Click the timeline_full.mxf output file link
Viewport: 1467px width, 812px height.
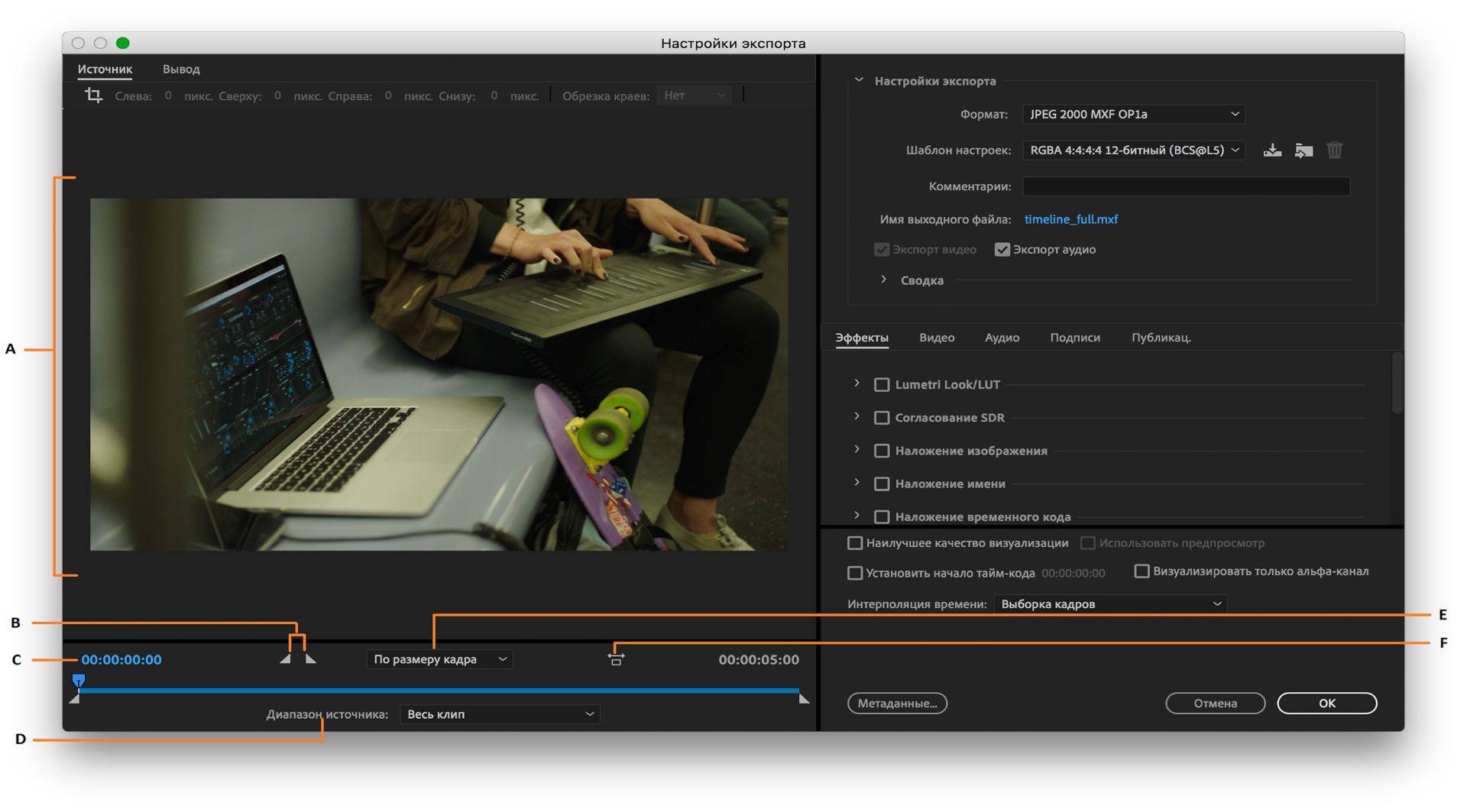click(1070, 219)
